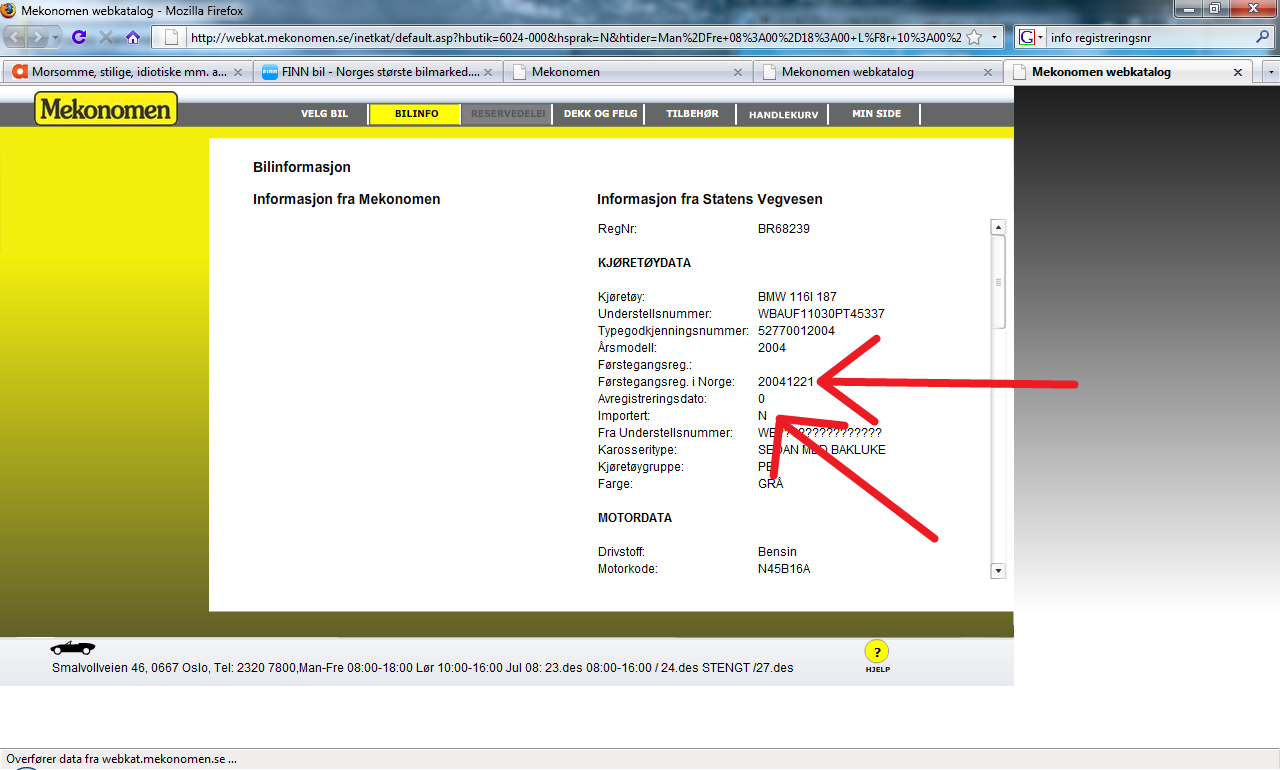
Task: Open the BILINFO menu
Action: coord(416,114)
